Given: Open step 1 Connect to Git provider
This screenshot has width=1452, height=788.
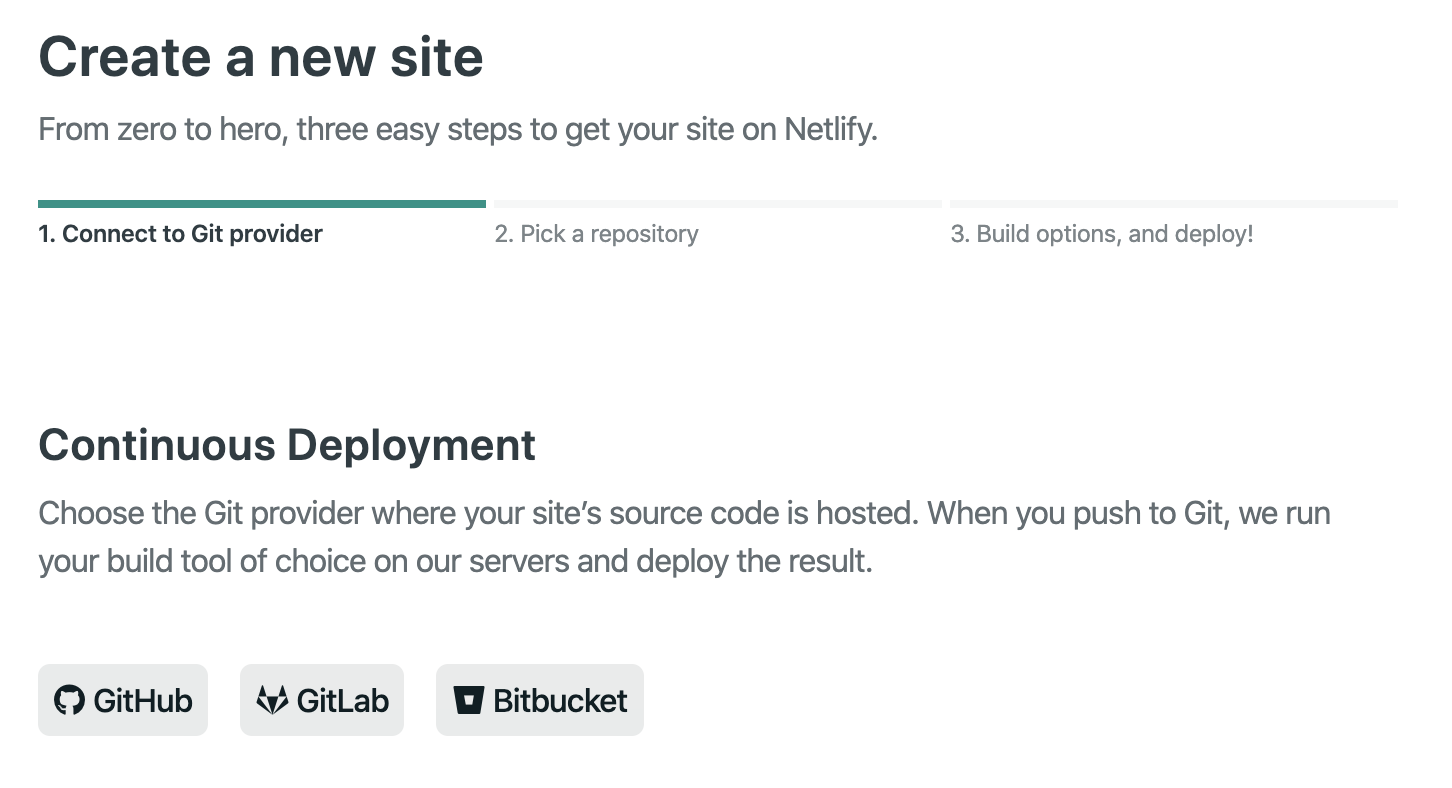Looking at the screenshot, I should [181, 234].
